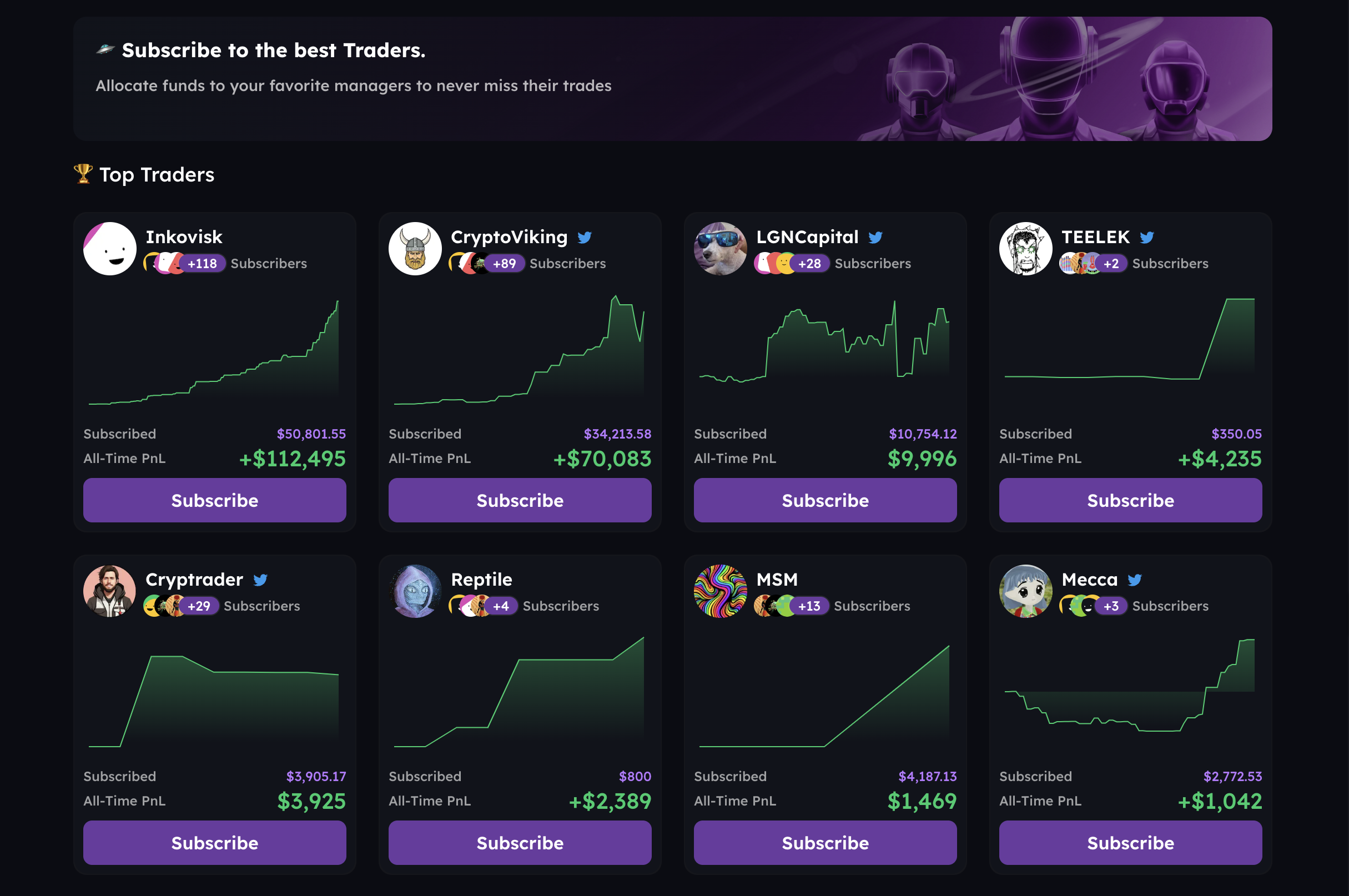Open Mecca's Twitter bird icon
The width and height of the screenshot is (1349, 896).
tap(1134, 580)
